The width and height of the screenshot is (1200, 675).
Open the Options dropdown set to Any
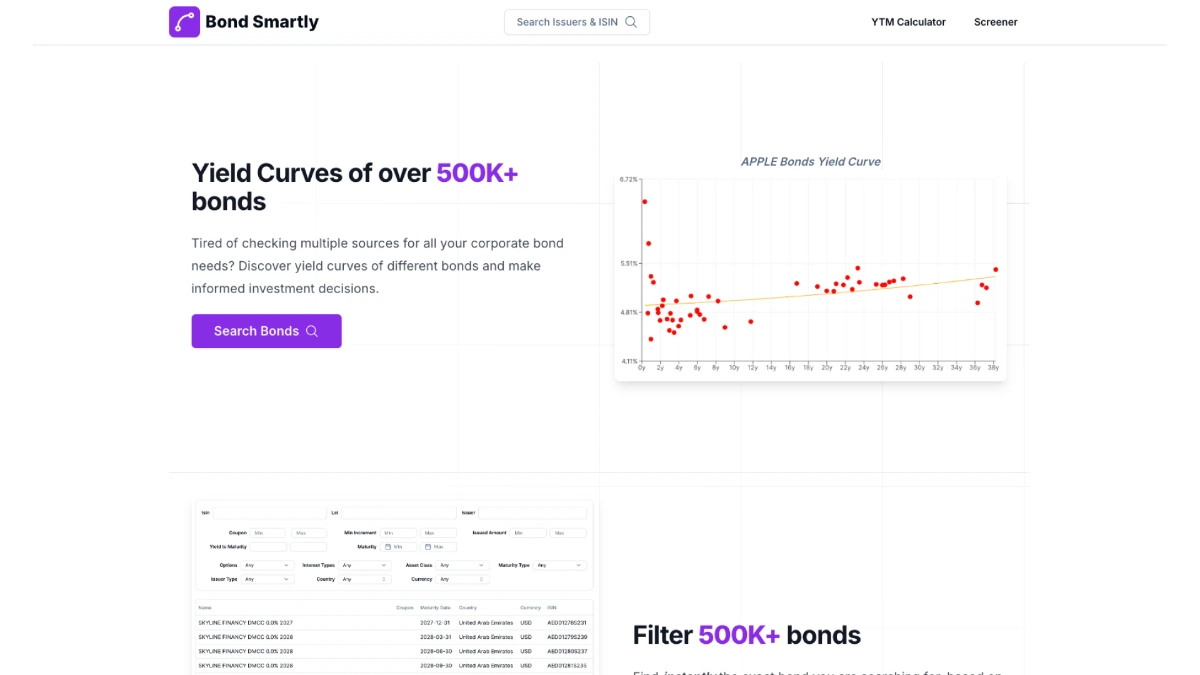coord(267,565)
